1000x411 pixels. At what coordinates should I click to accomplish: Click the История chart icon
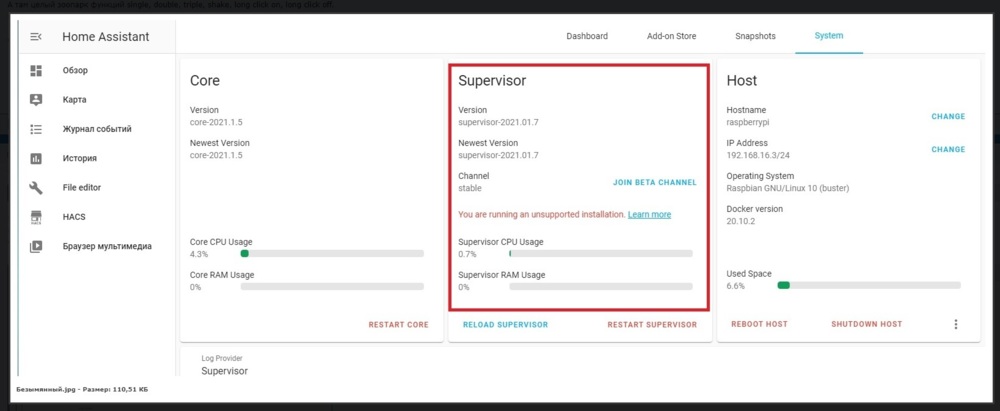click(x=36, y=159)
